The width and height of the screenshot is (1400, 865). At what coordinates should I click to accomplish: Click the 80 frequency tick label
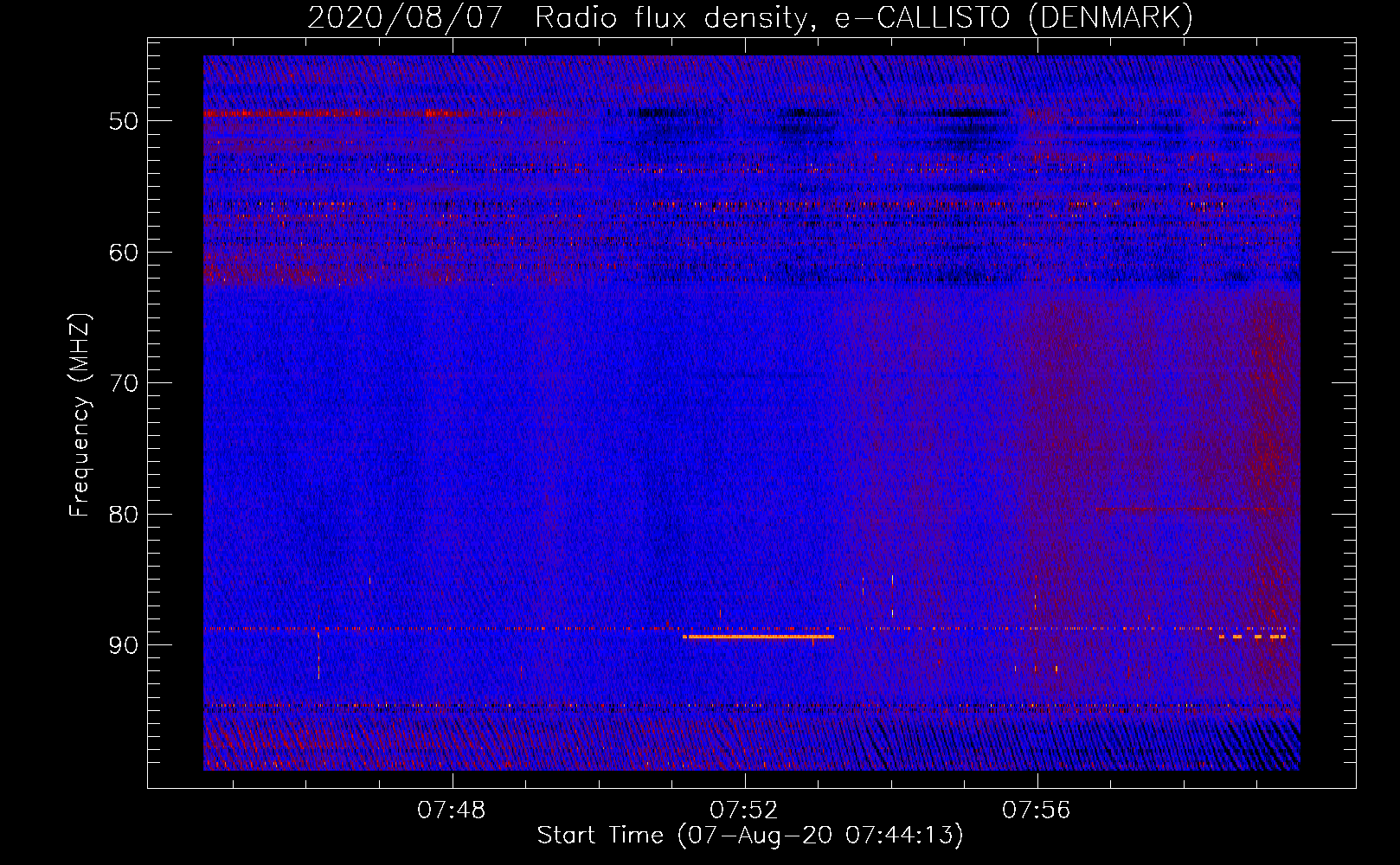[124, 515]
